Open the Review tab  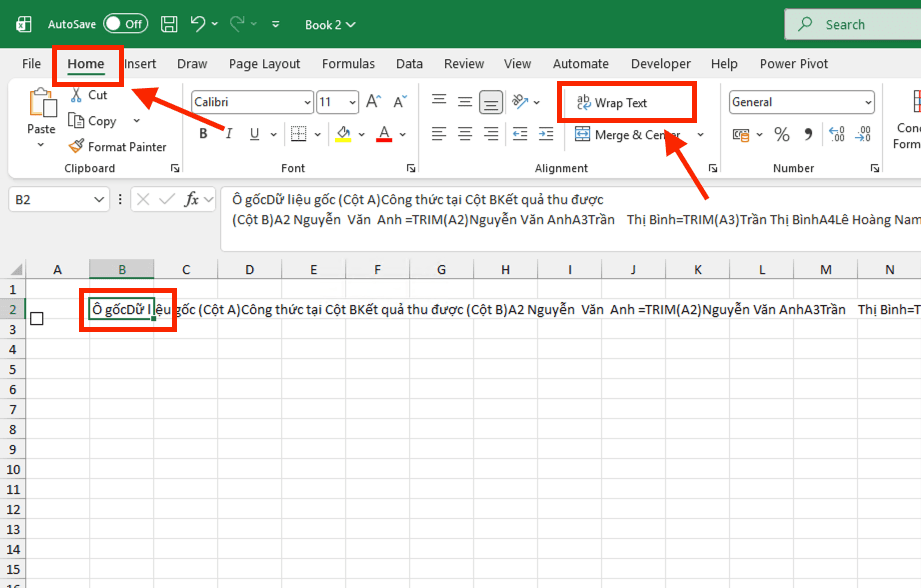point(464,63)
